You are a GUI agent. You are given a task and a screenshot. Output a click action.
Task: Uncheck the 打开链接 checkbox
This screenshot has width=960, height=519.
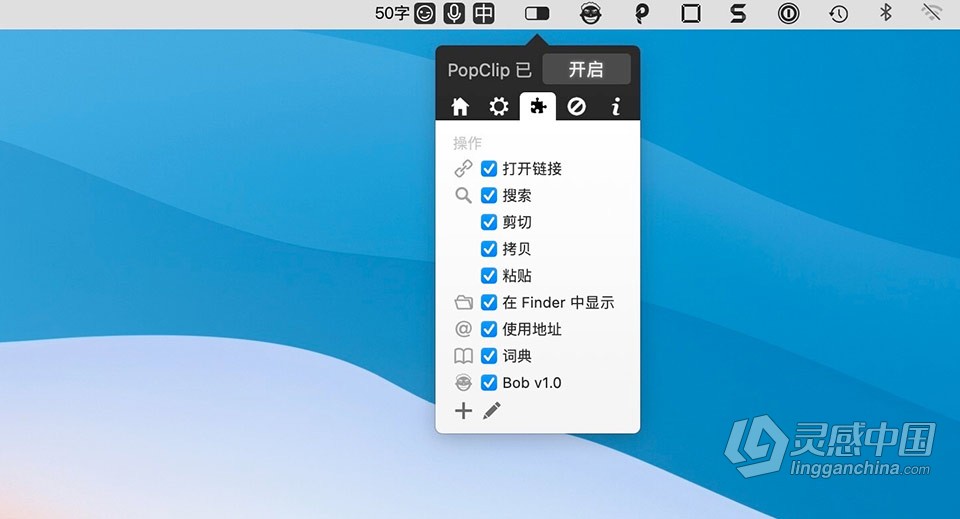click(x=489, y=168)
